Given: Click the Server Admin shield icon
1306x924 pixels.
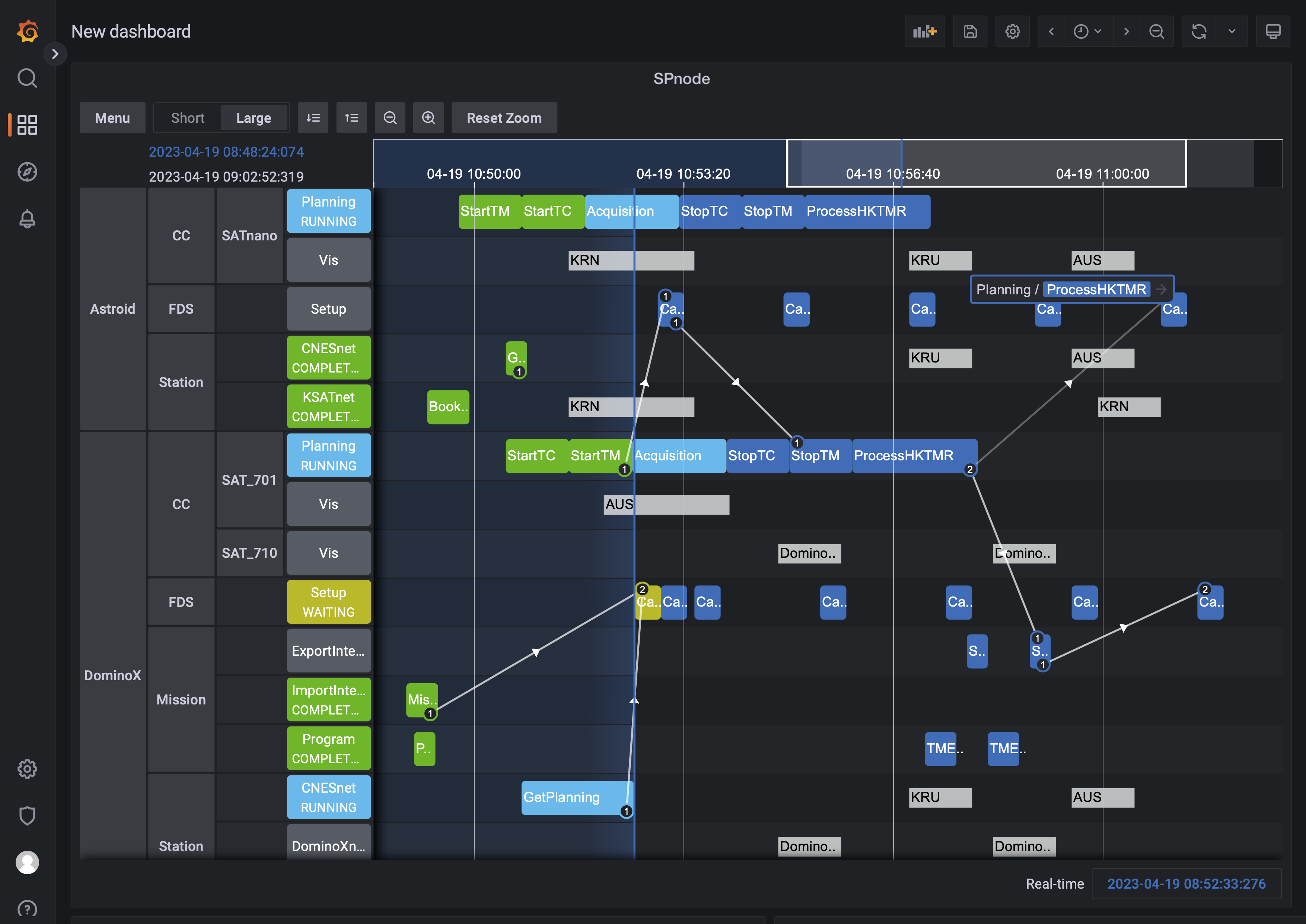Looking at the screenshot, I should point(27,815).
